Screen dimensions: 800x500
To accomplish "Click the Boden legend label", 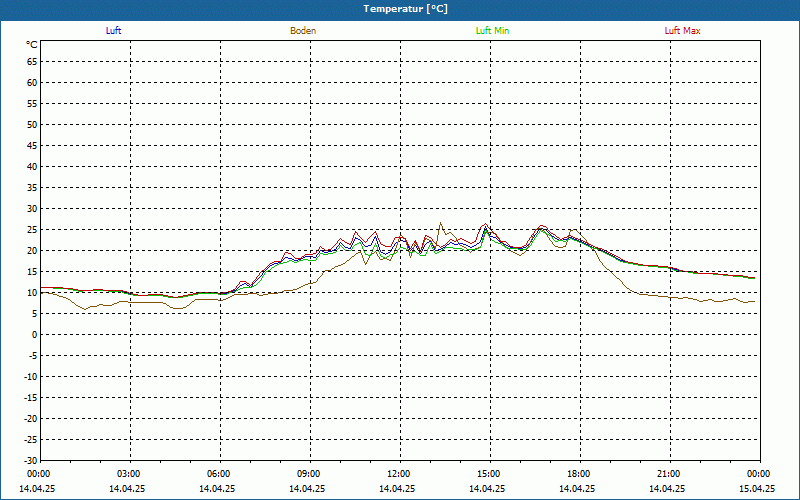I will click(303, 31).
